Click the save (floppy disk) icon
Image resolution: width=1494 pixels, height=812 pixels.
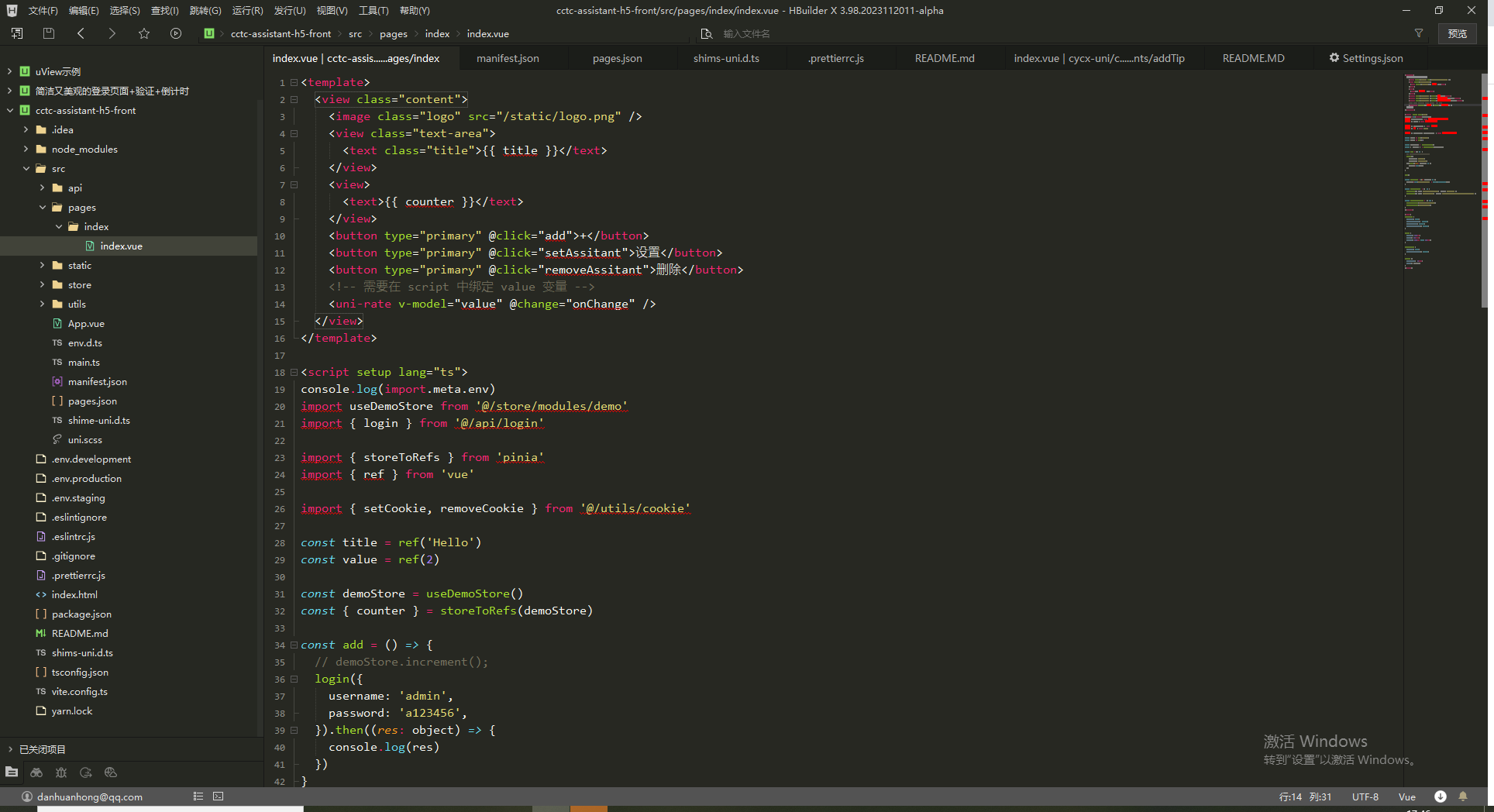(x=49, y=33)
